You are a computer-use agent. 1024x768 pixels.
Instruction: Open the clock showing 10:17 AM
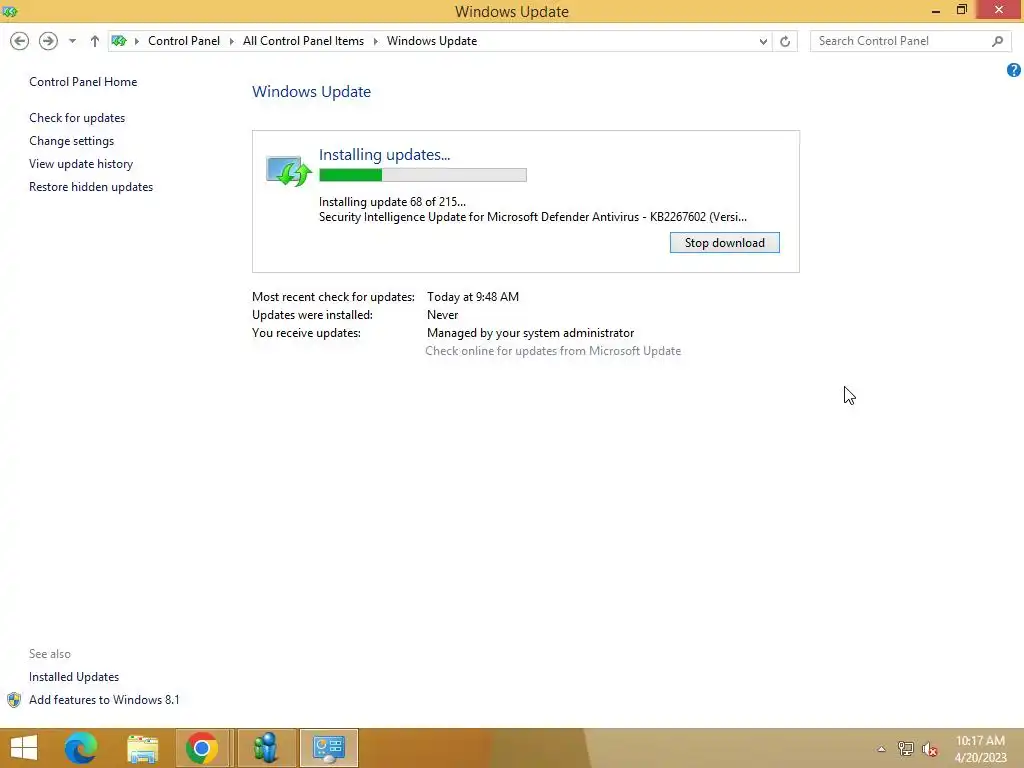980,749
